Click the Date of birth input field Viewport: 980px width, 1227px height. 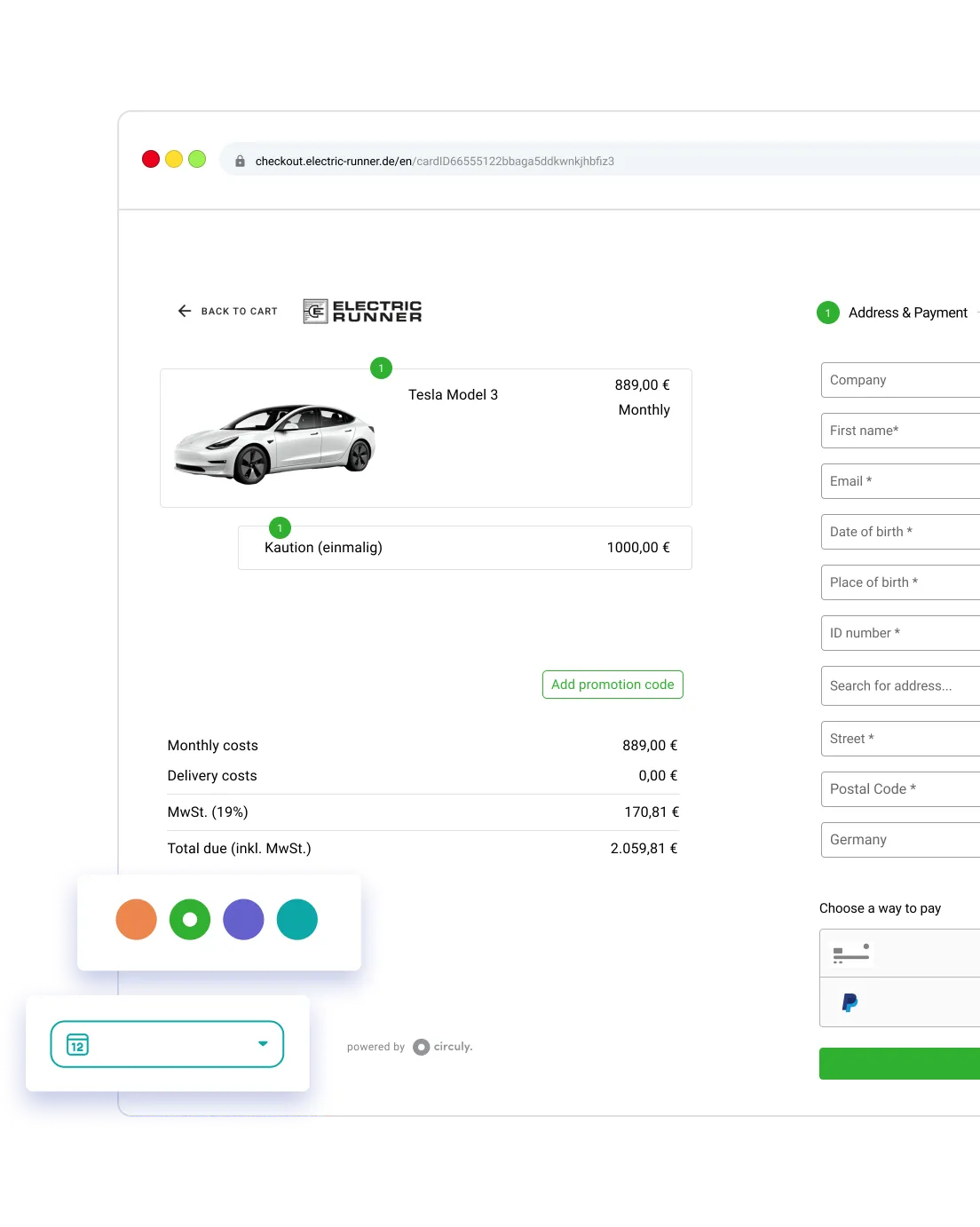point(900,532)
